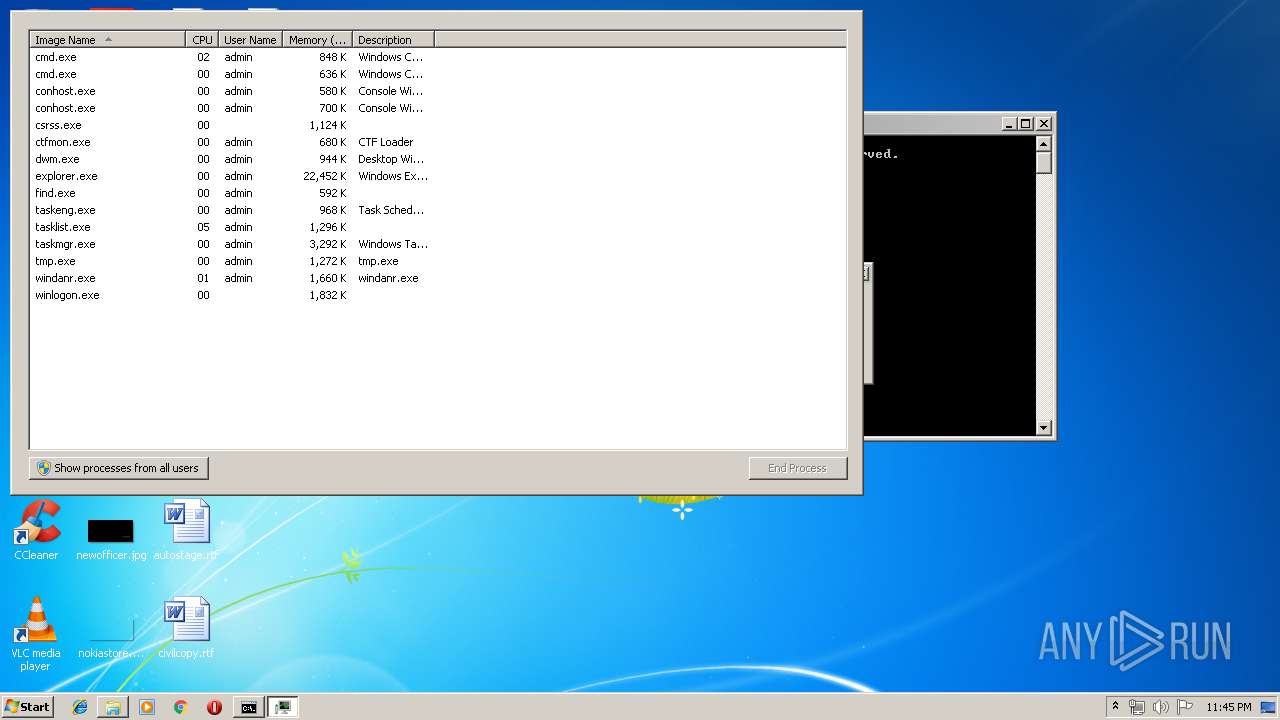Switch to Task Manager taskbar button

click(283, 707)
